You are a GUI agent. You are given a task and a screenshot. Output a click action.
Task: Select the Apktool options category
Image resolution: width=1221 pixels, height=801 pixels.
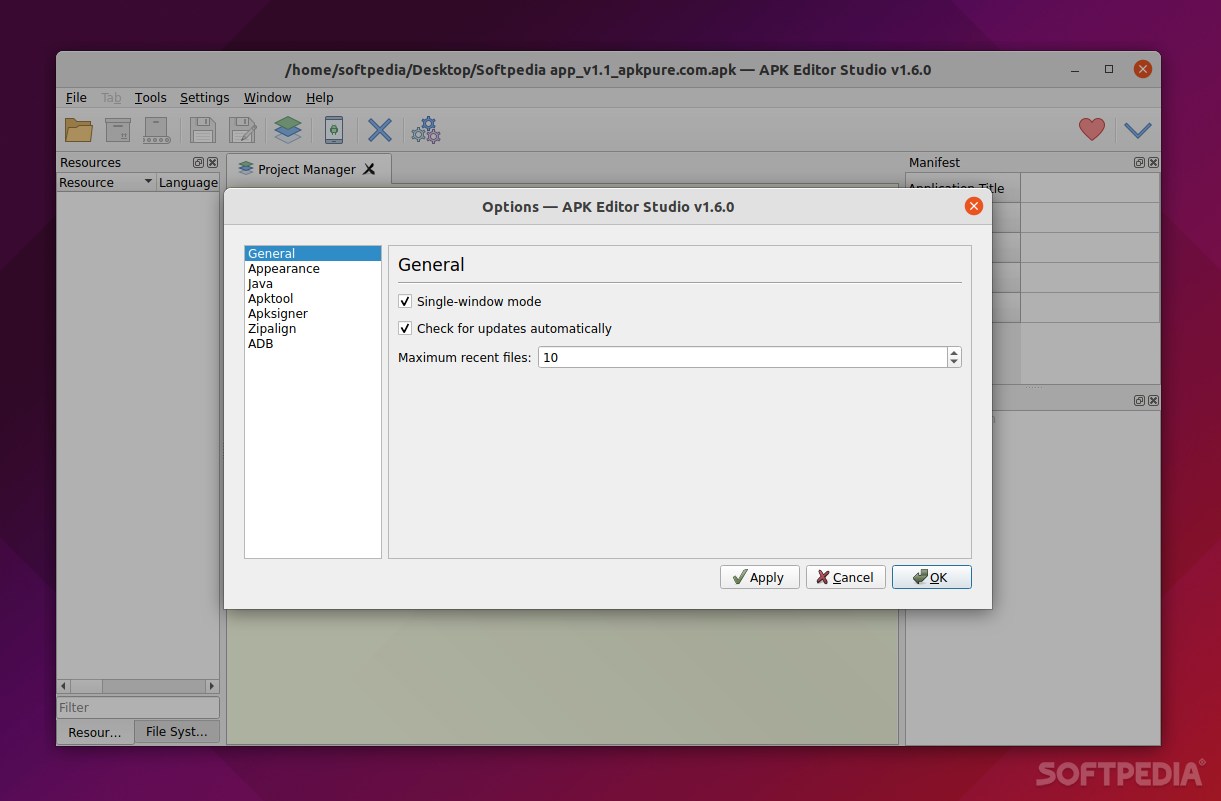tap(271, 298)
